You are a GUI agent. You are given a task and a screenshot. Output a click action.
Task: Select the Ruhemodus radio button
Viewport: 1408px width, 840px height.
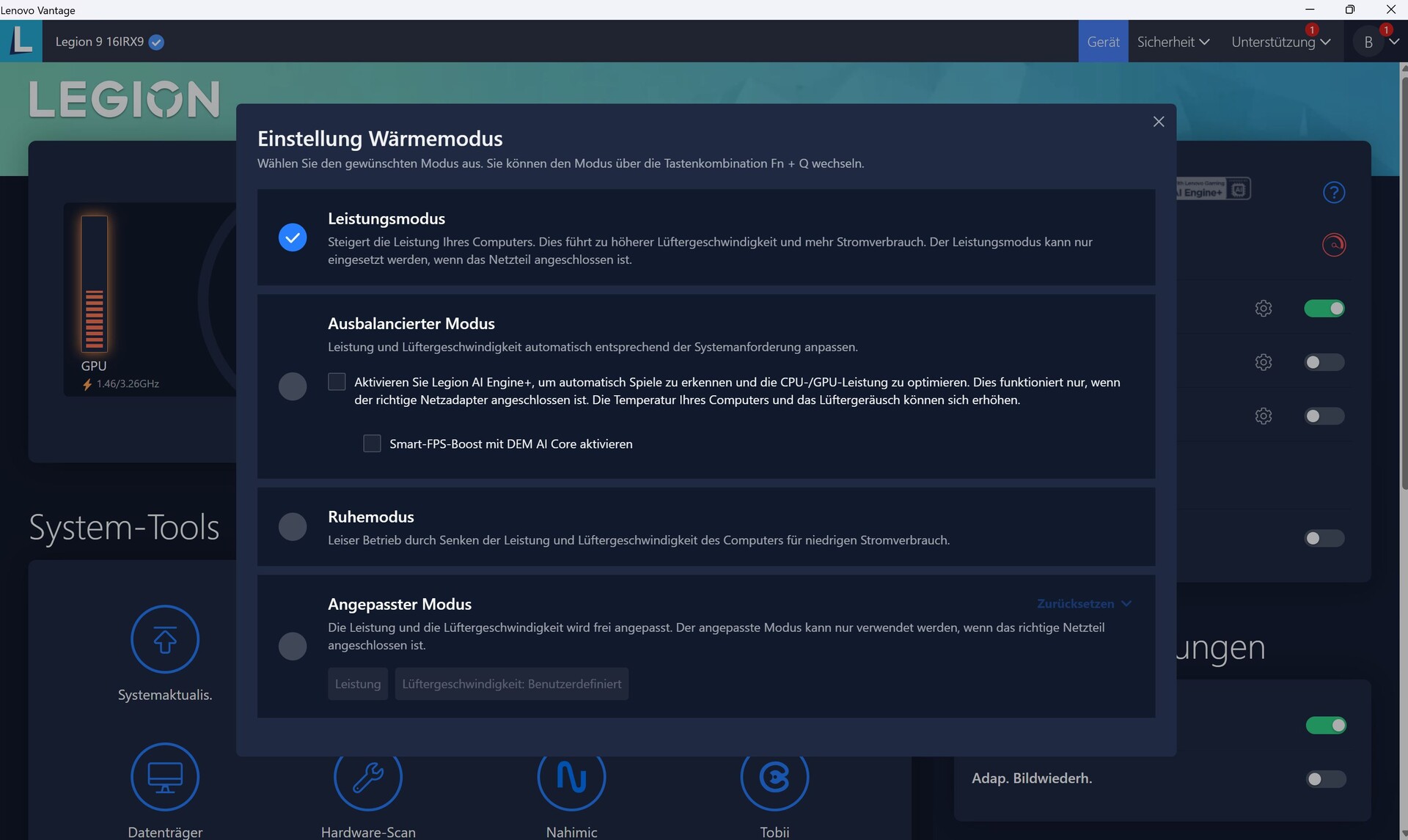tap(292, 526)
